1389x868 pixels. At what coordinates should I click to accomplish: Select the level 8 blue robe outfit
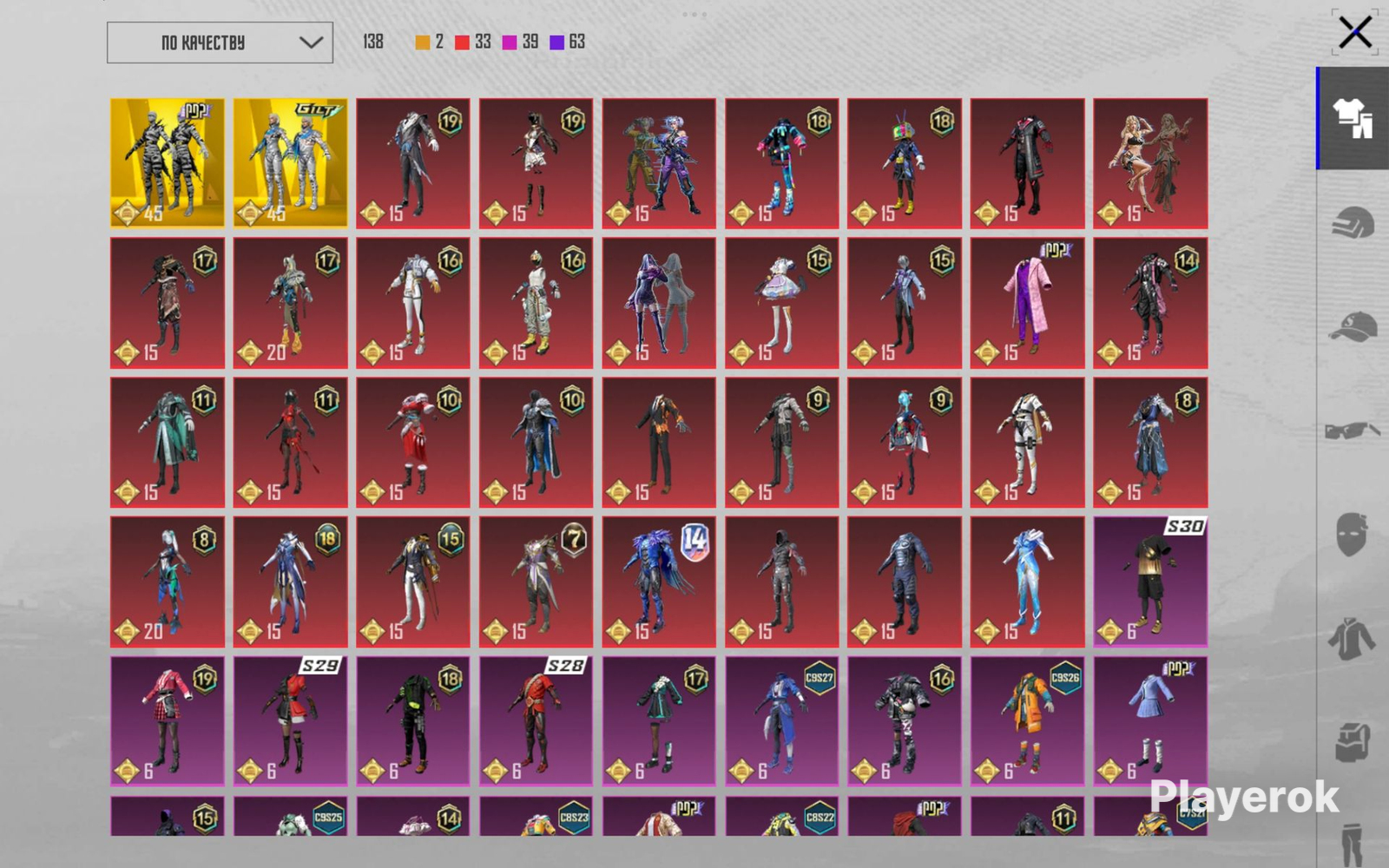(x=1150, y=442)
